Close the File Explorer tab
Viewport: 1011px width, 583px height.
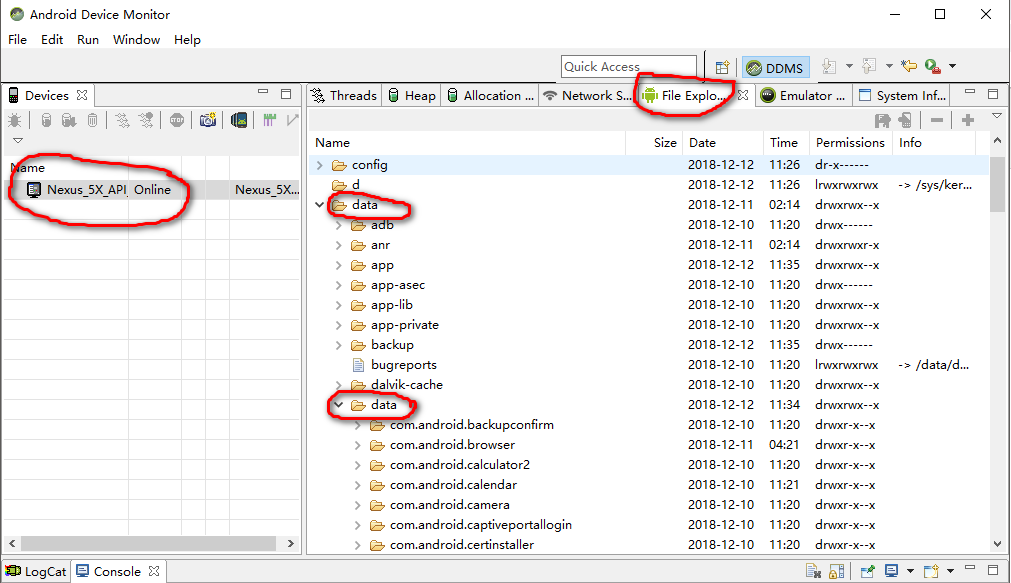click(x=743, y=95)
